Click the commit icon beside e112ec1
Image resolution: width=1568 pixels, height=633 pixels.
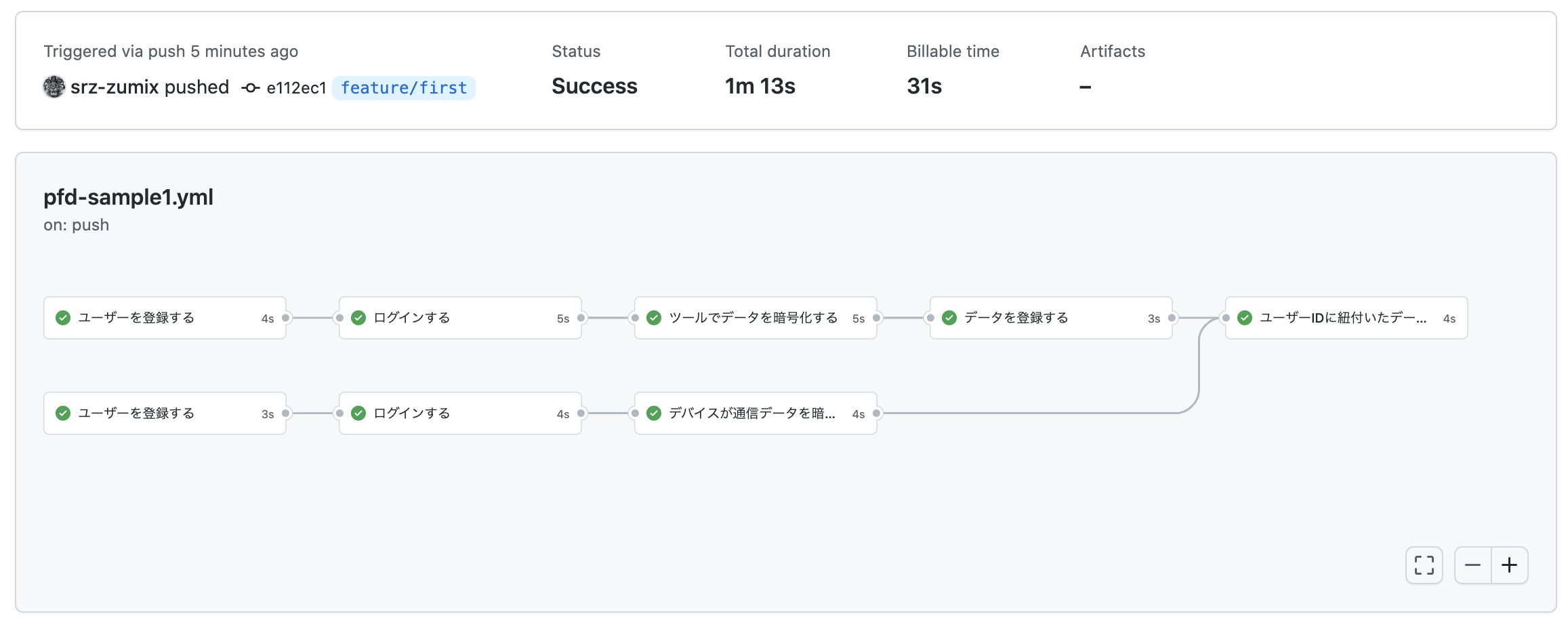coord(250,87)
